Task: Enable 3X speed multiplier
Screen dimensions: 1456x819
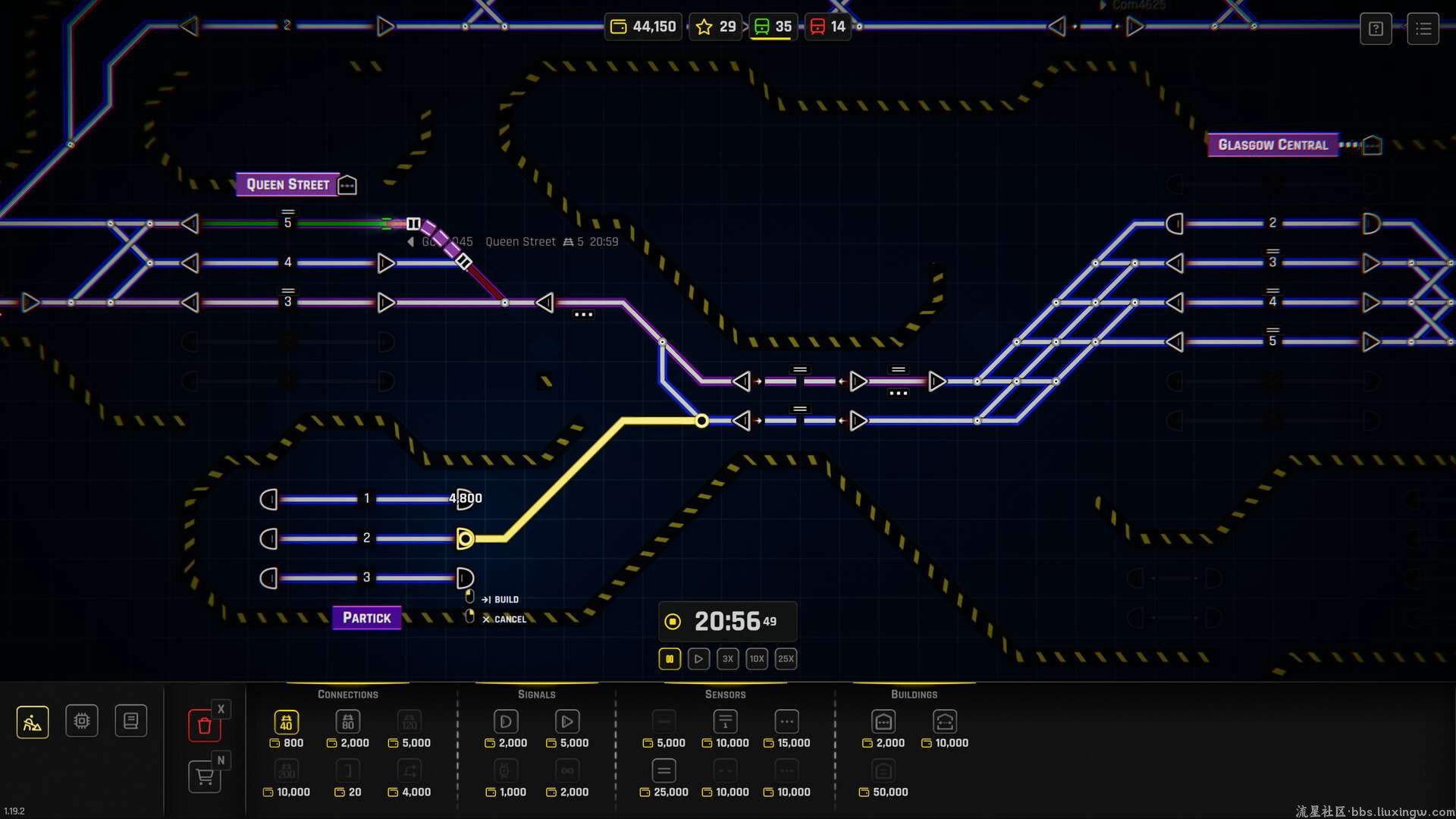Action: [727, 658]
